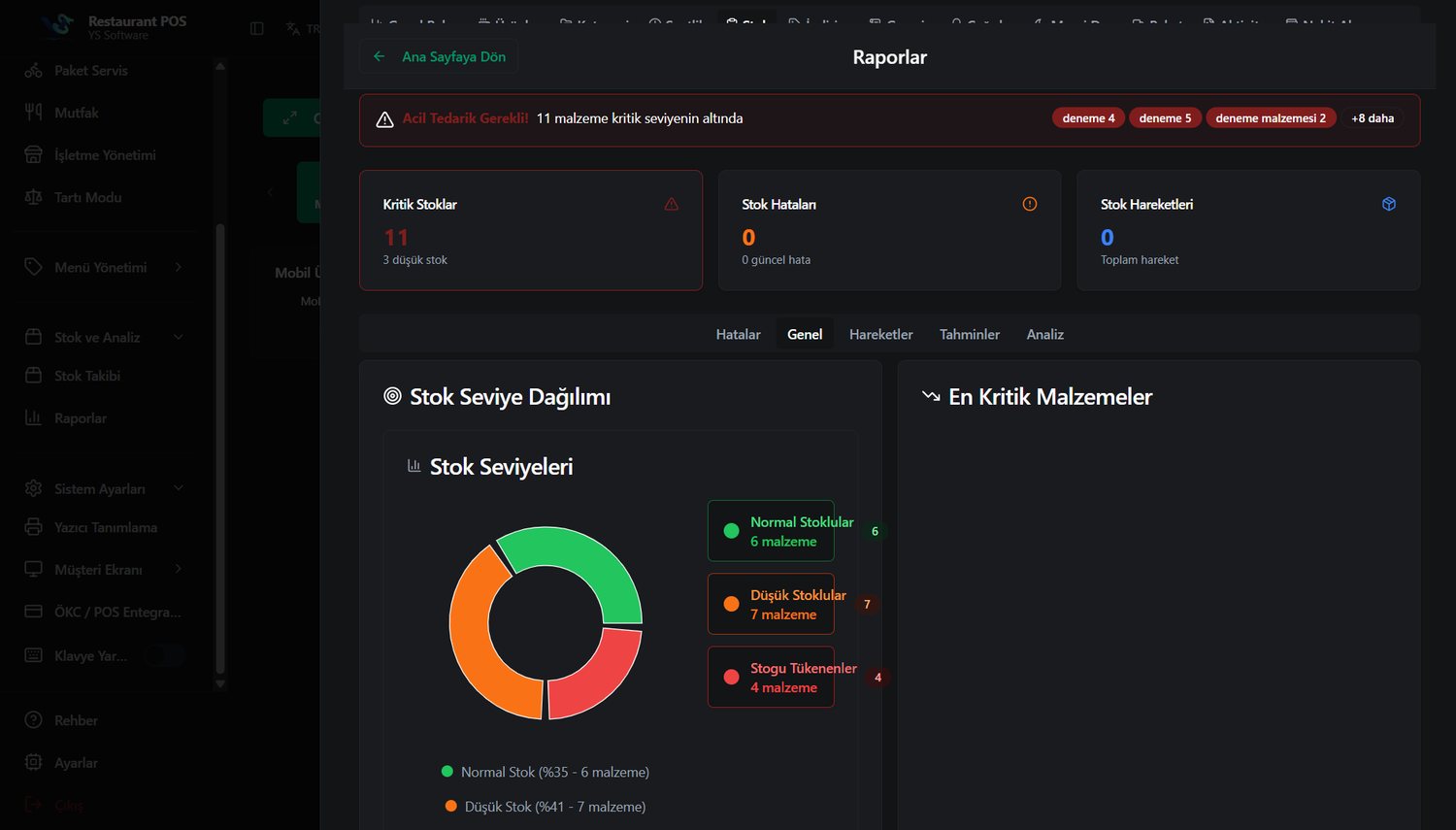Click the deneme 4 critical item badge
Screen dimensions: 1456x830
click(1088, 118)
